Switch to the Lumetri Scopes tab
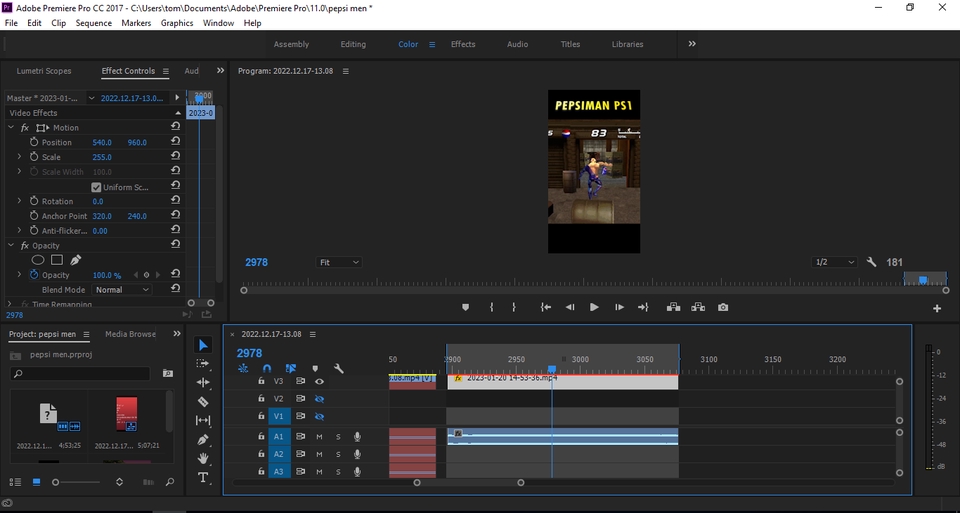 click(44, 71)
